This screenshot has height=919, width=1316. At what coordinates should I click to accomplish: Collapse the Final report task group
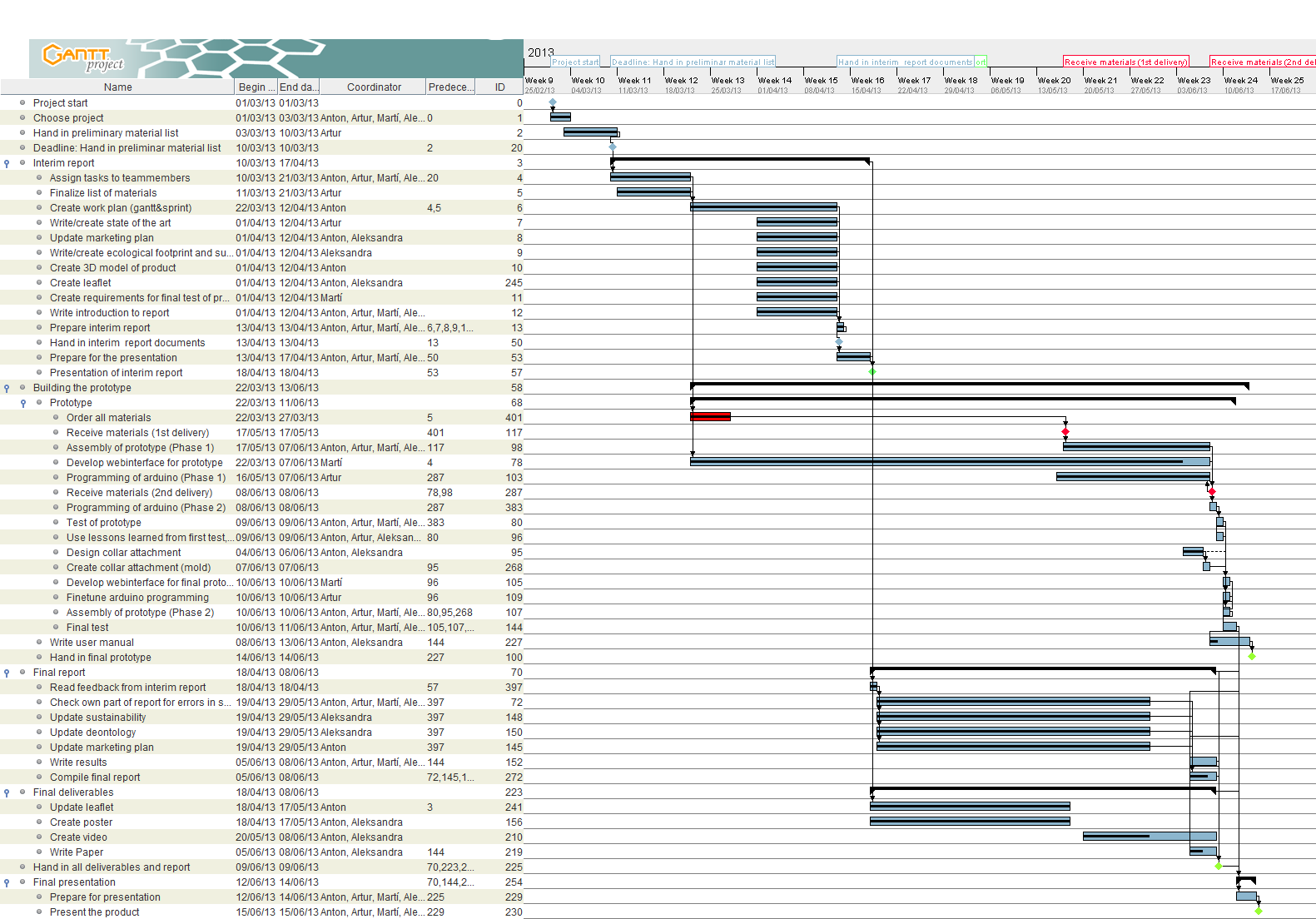7,673
